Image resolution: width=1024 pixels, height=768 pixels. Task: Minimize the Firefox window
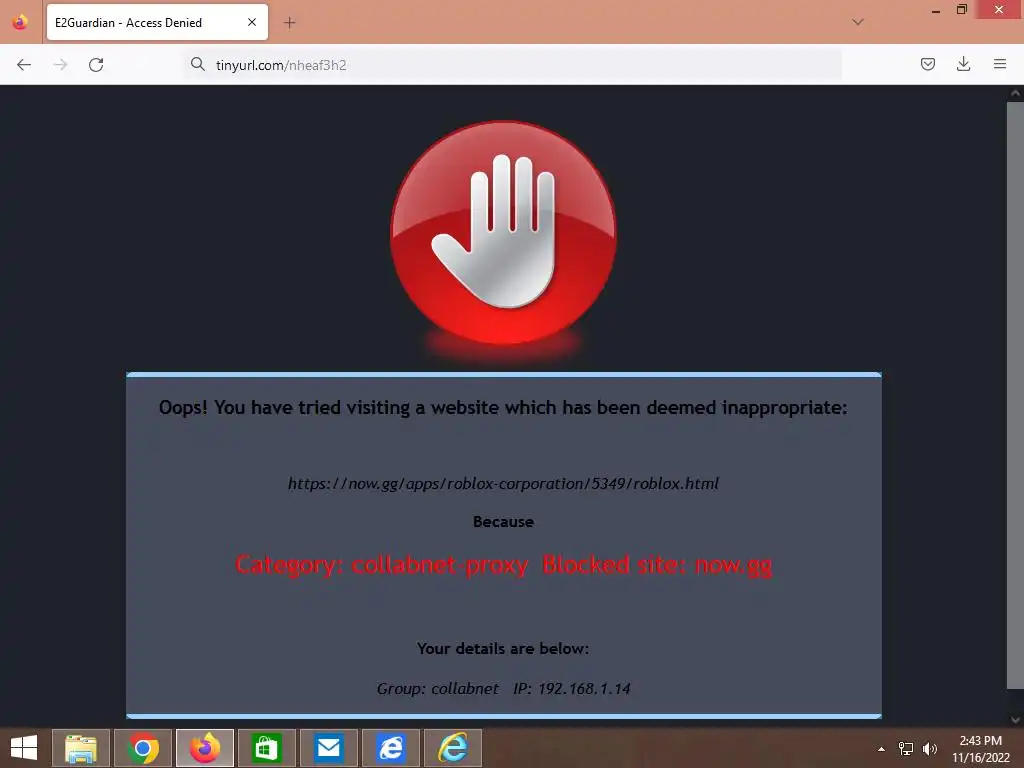(936, 10)
